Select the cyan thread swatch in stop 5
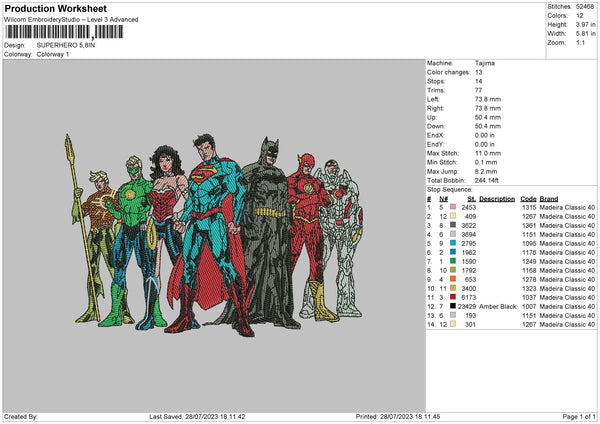The height and width of the screenshot is (424, 600). [x=455, y=243]
